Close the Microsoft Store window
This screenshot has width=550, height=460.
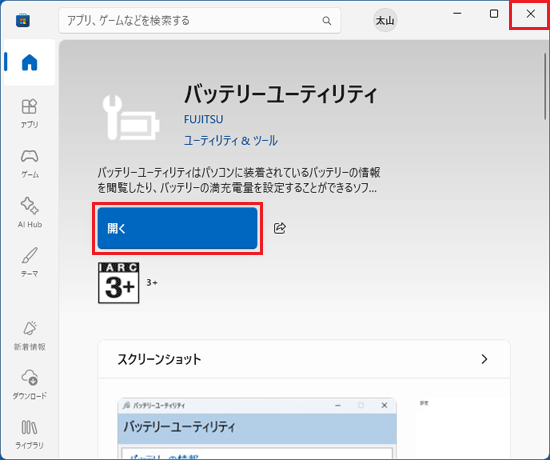(531, 14)
